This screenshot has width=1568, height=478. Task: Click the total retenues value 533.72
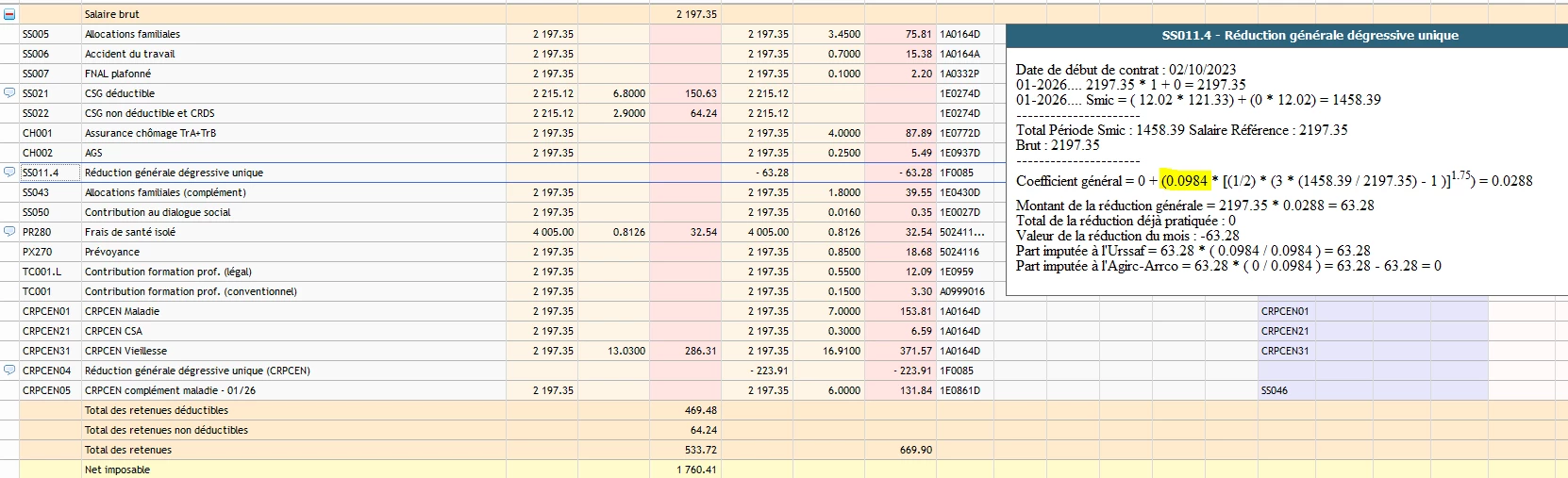click(701, 450)
